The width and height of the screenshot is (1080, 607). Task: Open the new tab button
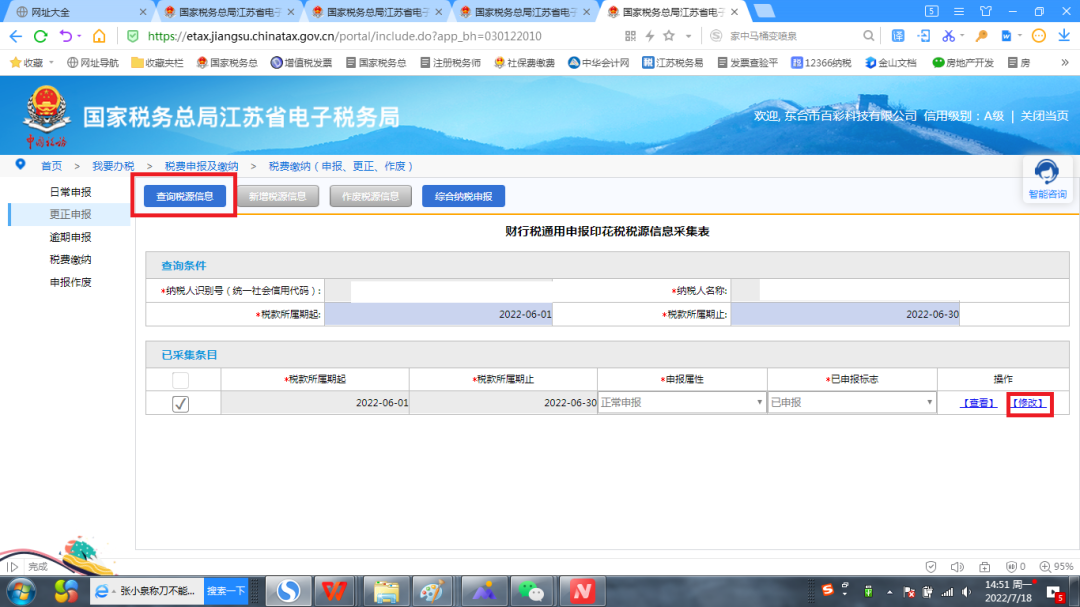pos(764,11)
